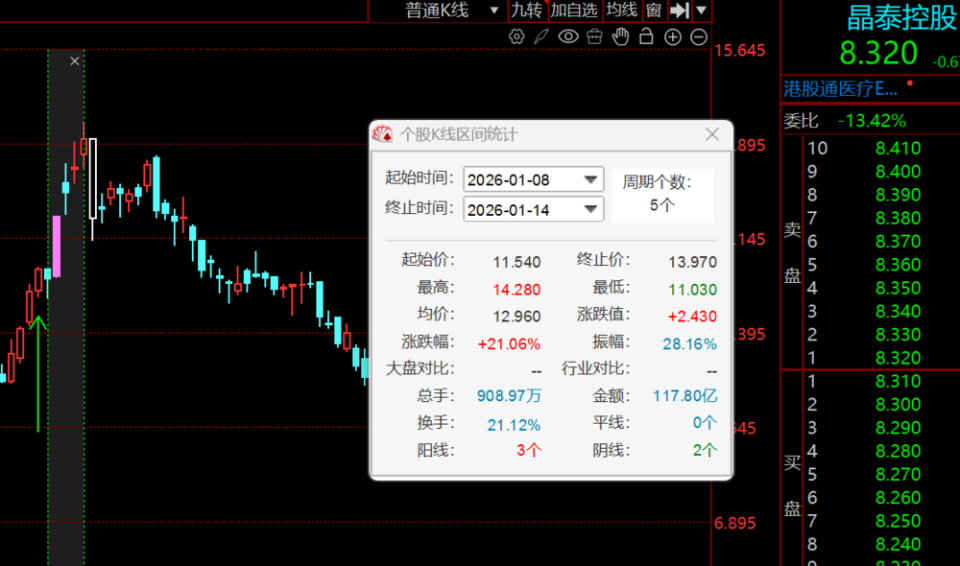Viewport: 960px width, 566px height.
Task: Select sell level 3 price 8.340
Action: click(898, 311)
